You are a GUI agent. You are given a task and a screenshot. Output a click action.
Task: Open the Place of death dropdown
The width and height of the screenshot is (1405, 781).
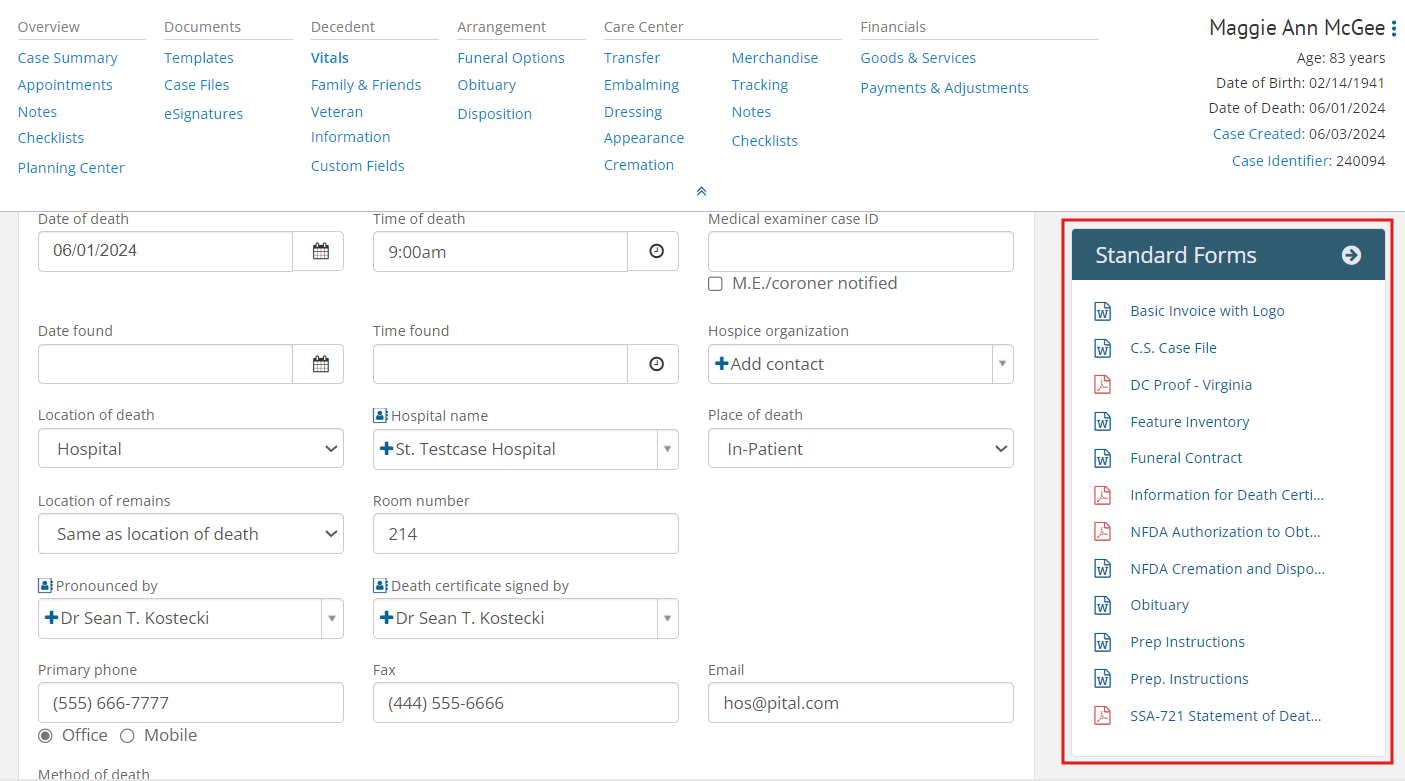pos(860,448)
